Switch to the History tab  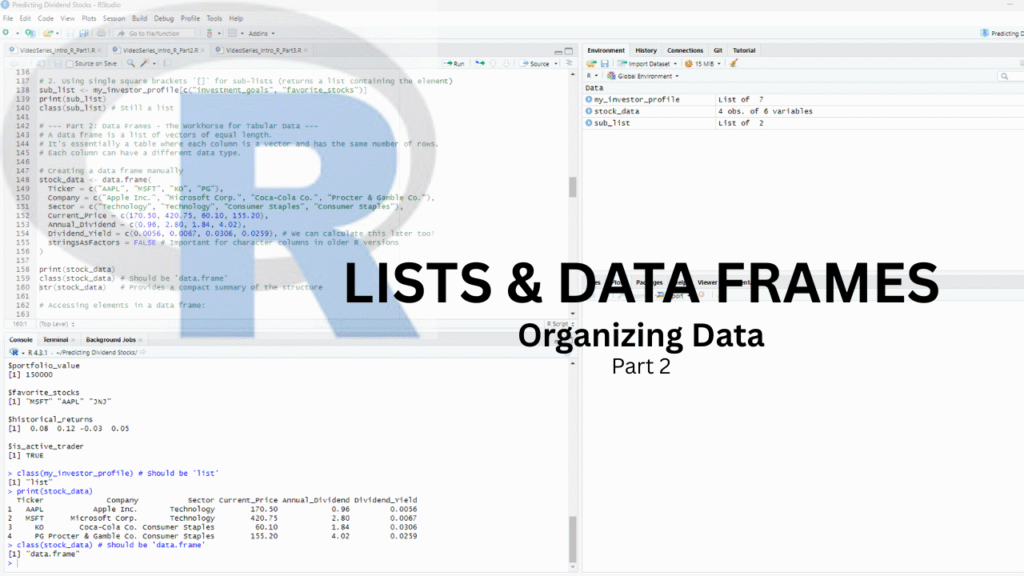point(646,50)
